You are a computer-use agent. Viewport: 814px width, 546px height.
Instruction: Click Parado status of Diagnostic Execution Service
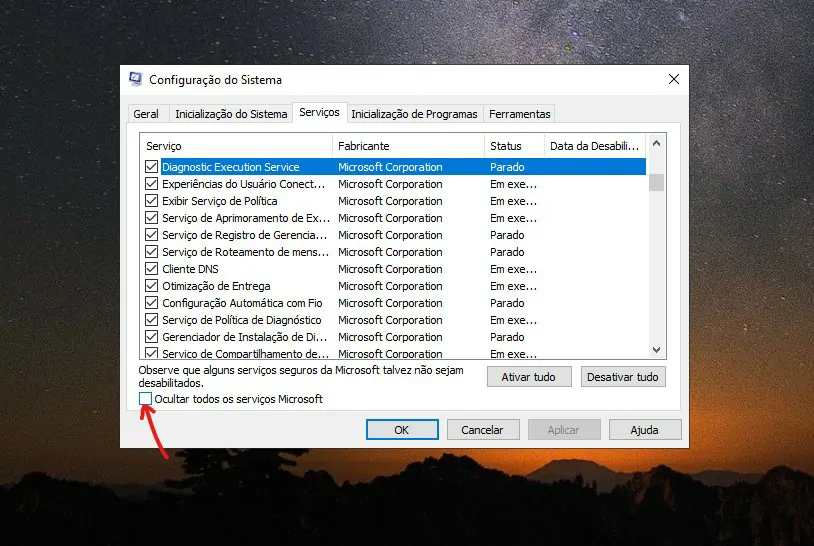pos(507,167)
